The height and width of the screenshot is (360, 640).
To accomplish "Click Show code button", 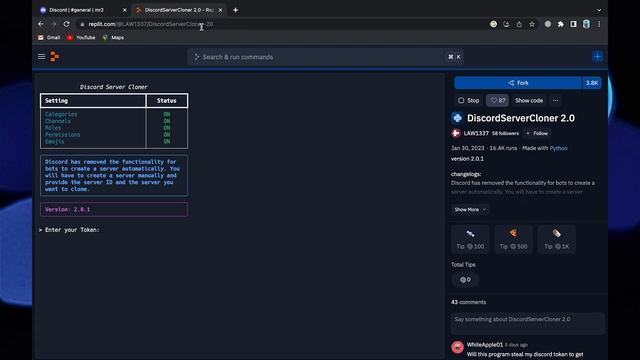I will click(529, 100).
